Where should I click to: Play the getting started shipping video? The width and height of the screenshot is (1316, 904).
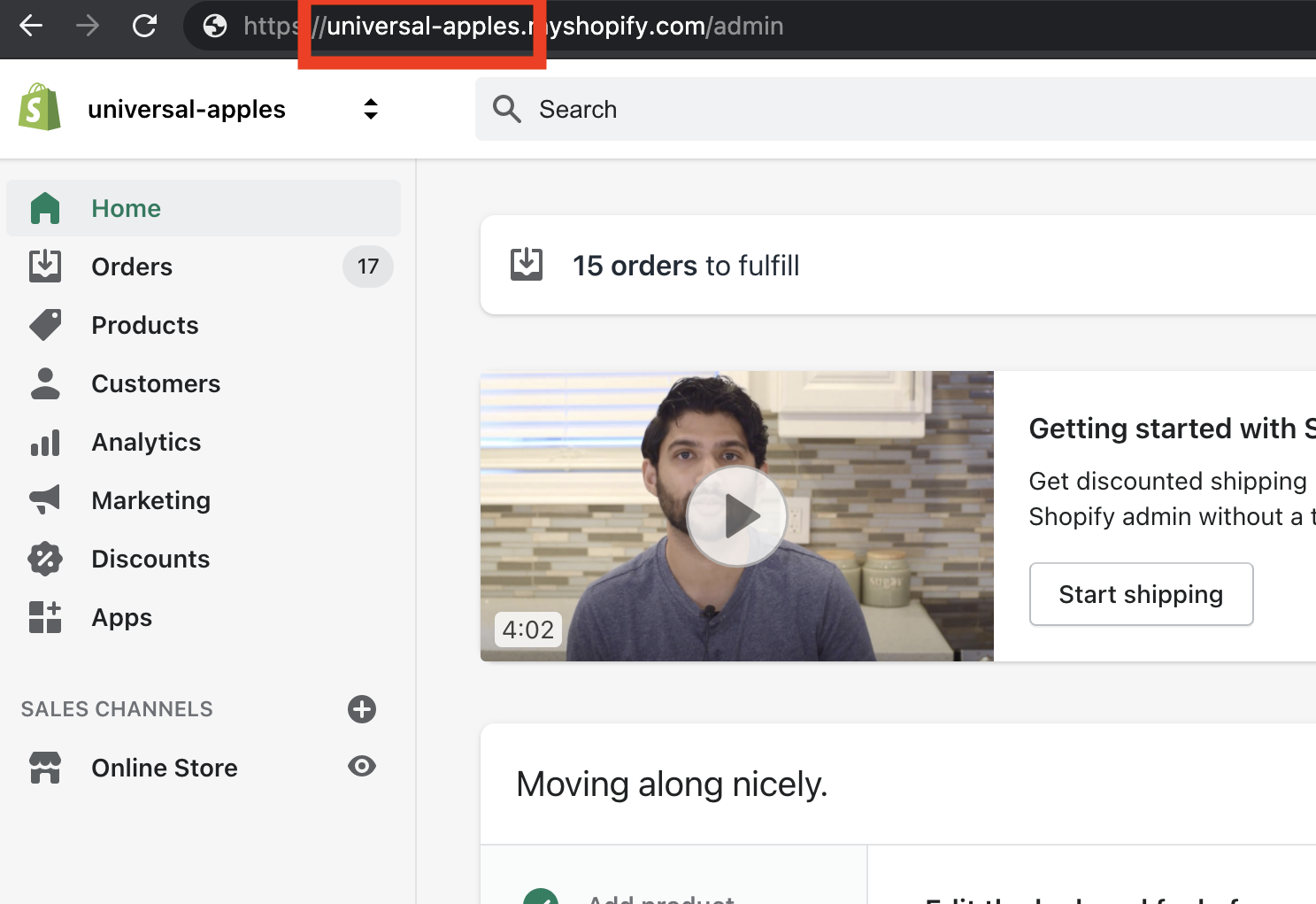tap(736, 516)
